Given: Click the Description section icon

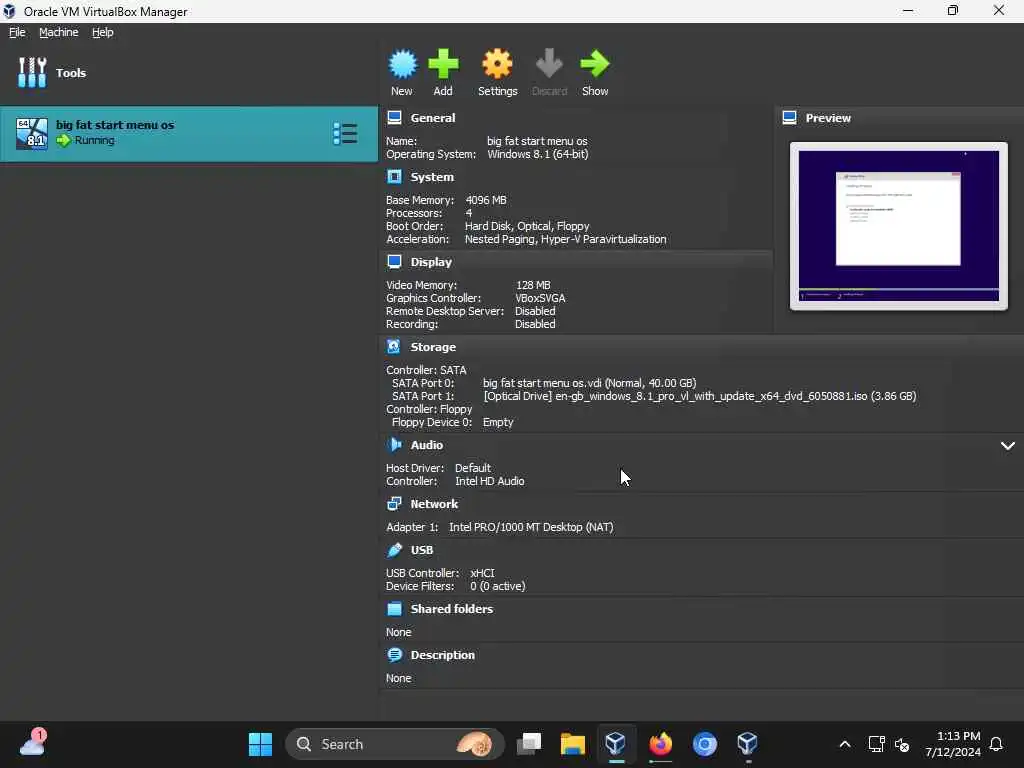Looking at the screenshot, I should pyautogui.click(x=394, y=654).
